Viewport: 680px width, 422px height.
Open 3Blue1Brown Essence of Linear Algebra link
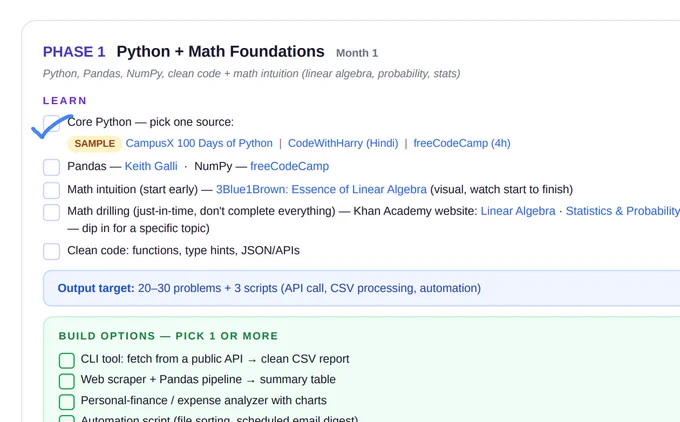[x=321, y=190]
